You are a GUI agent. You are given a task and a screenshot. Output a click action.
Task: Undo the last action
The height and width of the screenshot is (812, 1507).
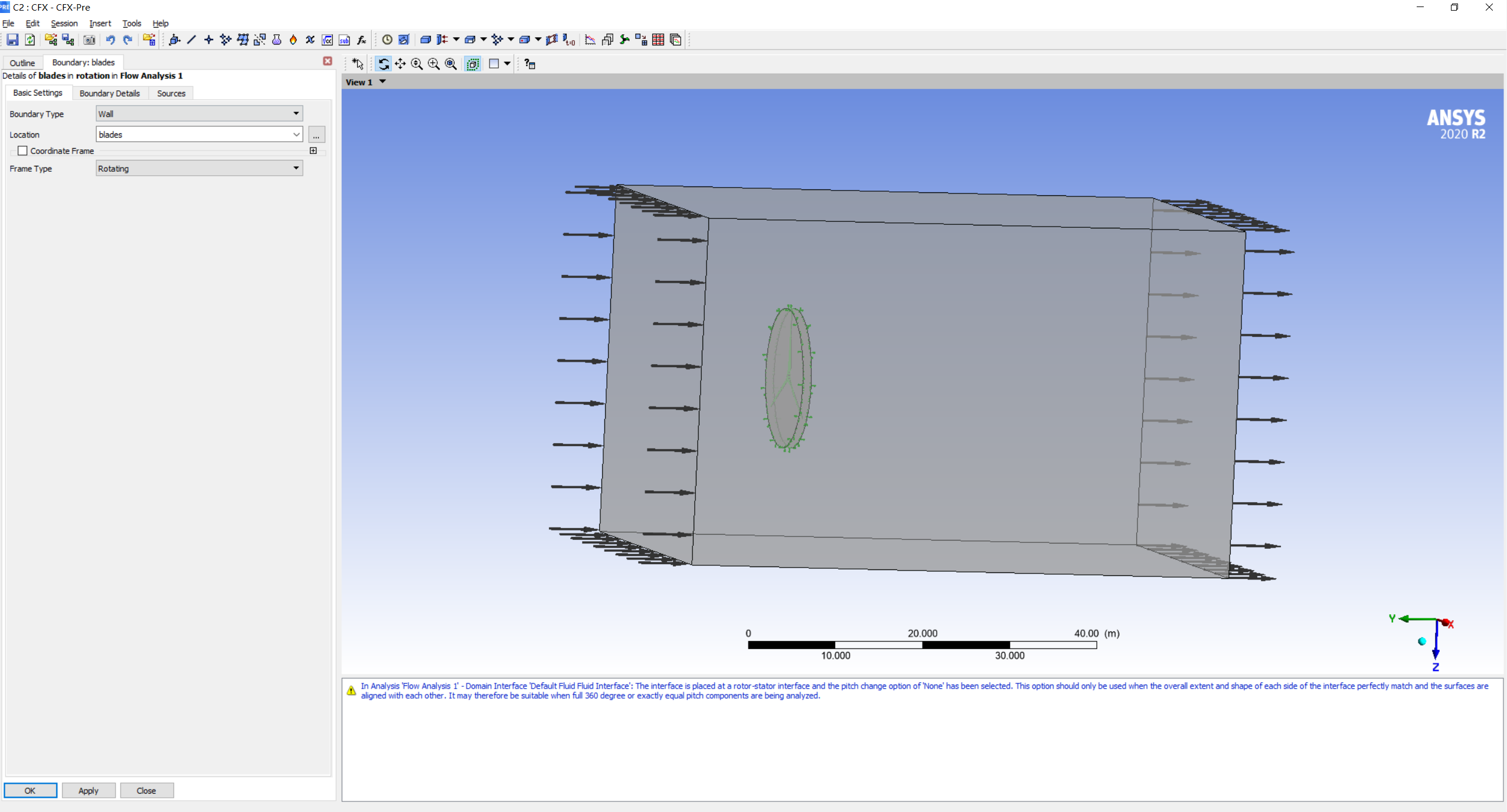110,40
